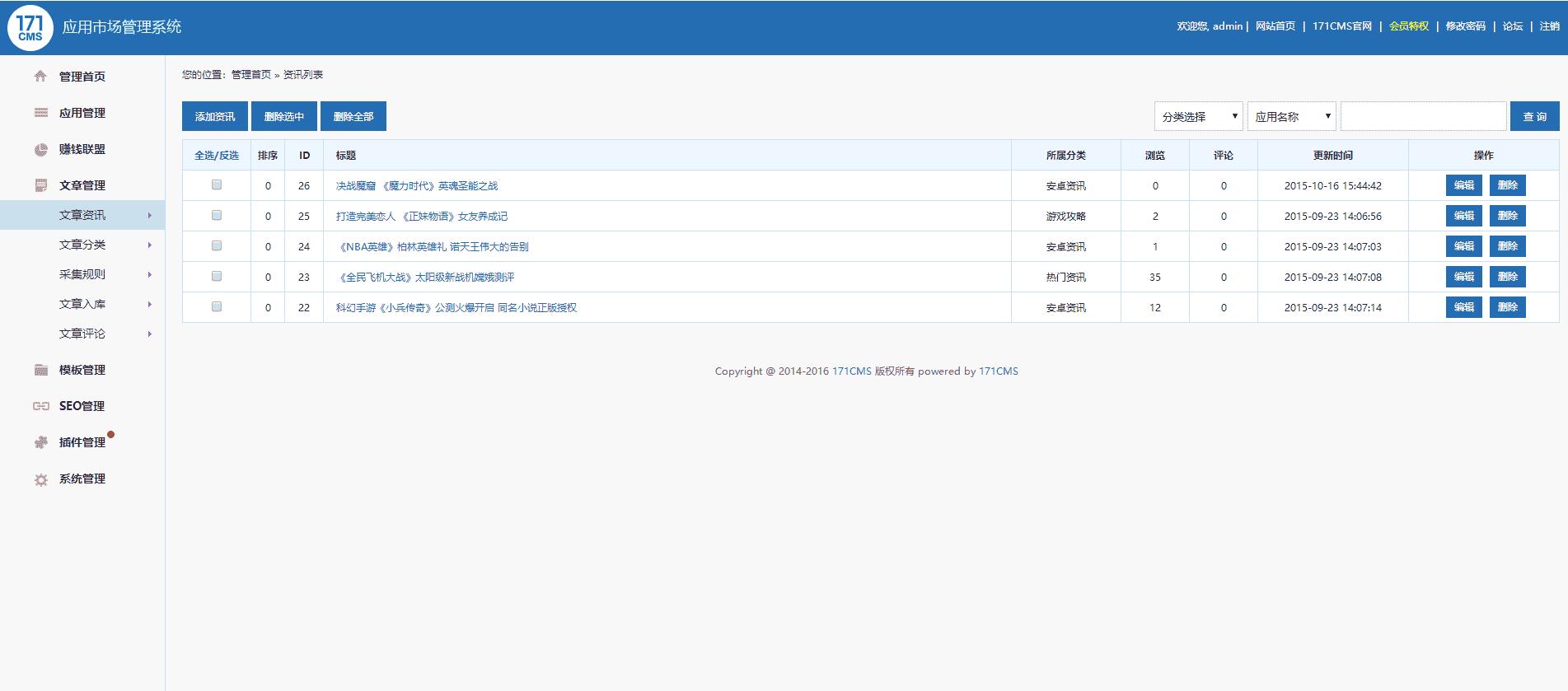Open the 应用名称 search type dropdown
Screen dimensions: 1568x691
[1291, 117]
